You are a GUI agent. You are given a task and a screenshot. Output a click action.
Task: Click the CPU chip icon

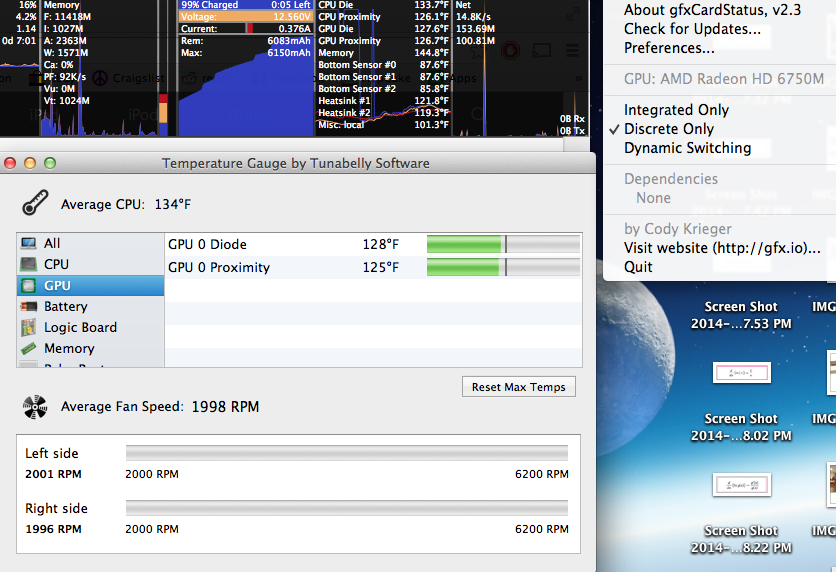pyautogui.click(x=29, y=264)
